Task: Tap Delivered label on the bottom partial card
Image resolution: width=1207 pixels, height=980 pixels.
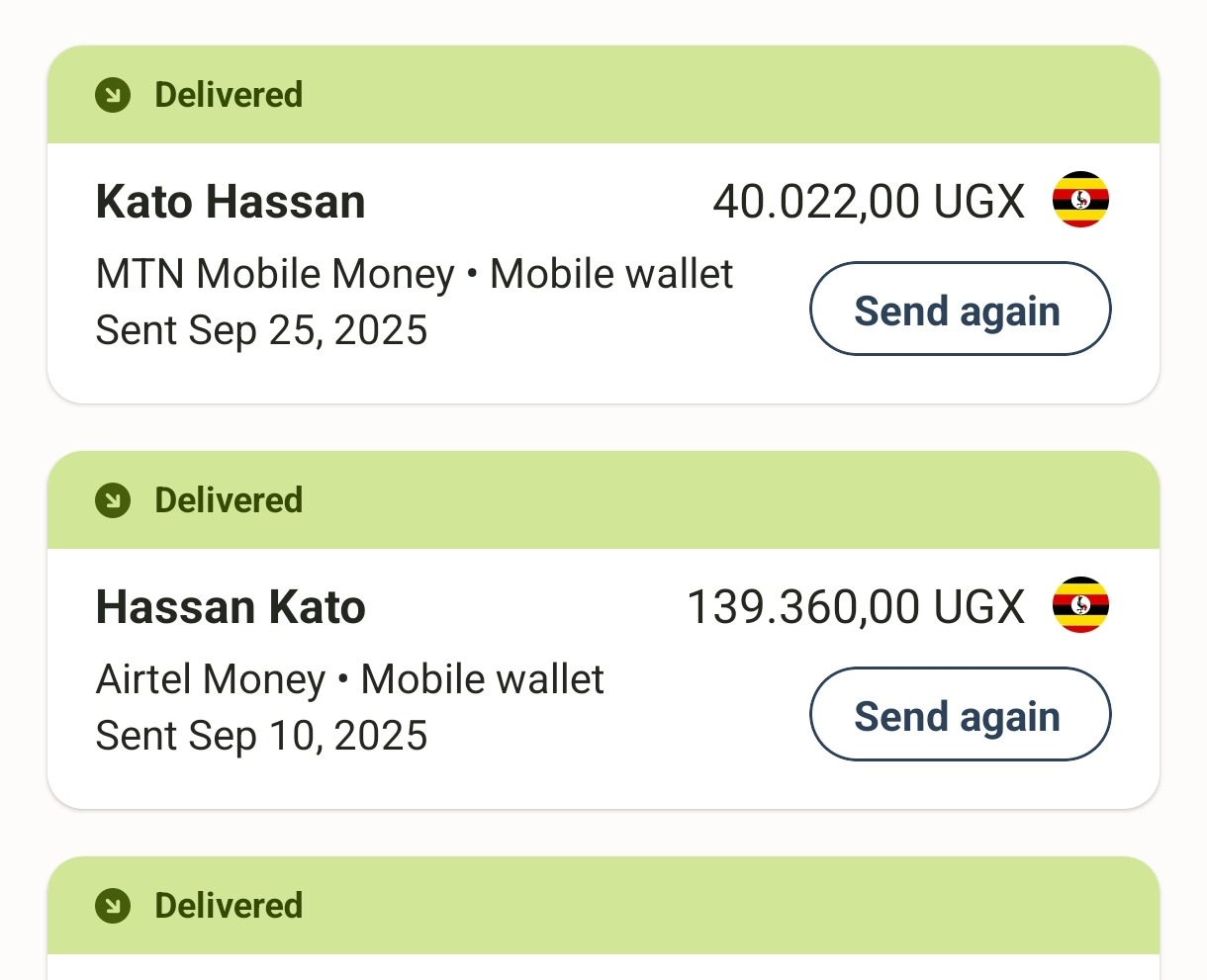Action: [x=229, y=906]
